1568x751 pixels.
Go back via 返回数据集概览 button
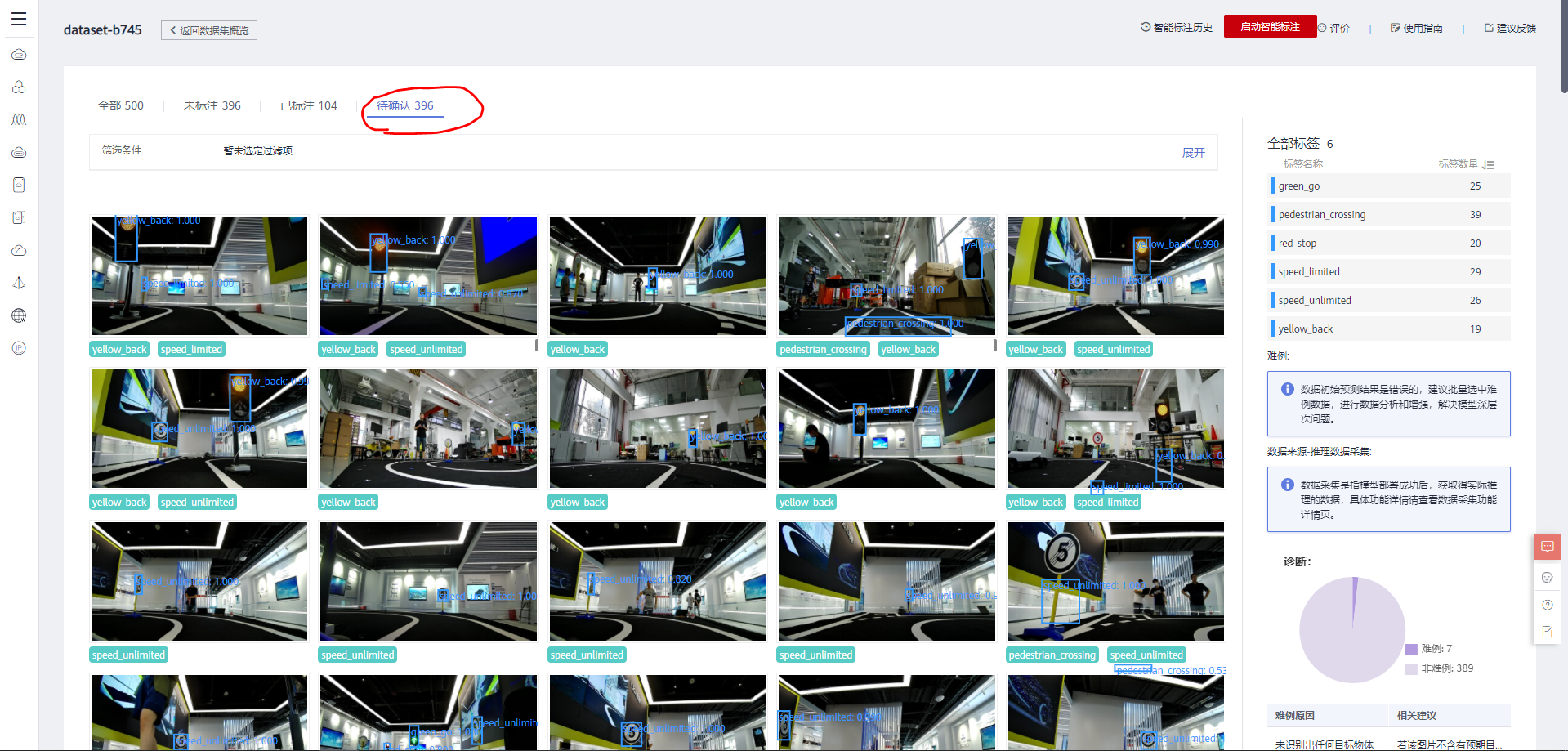coord(209,30)
